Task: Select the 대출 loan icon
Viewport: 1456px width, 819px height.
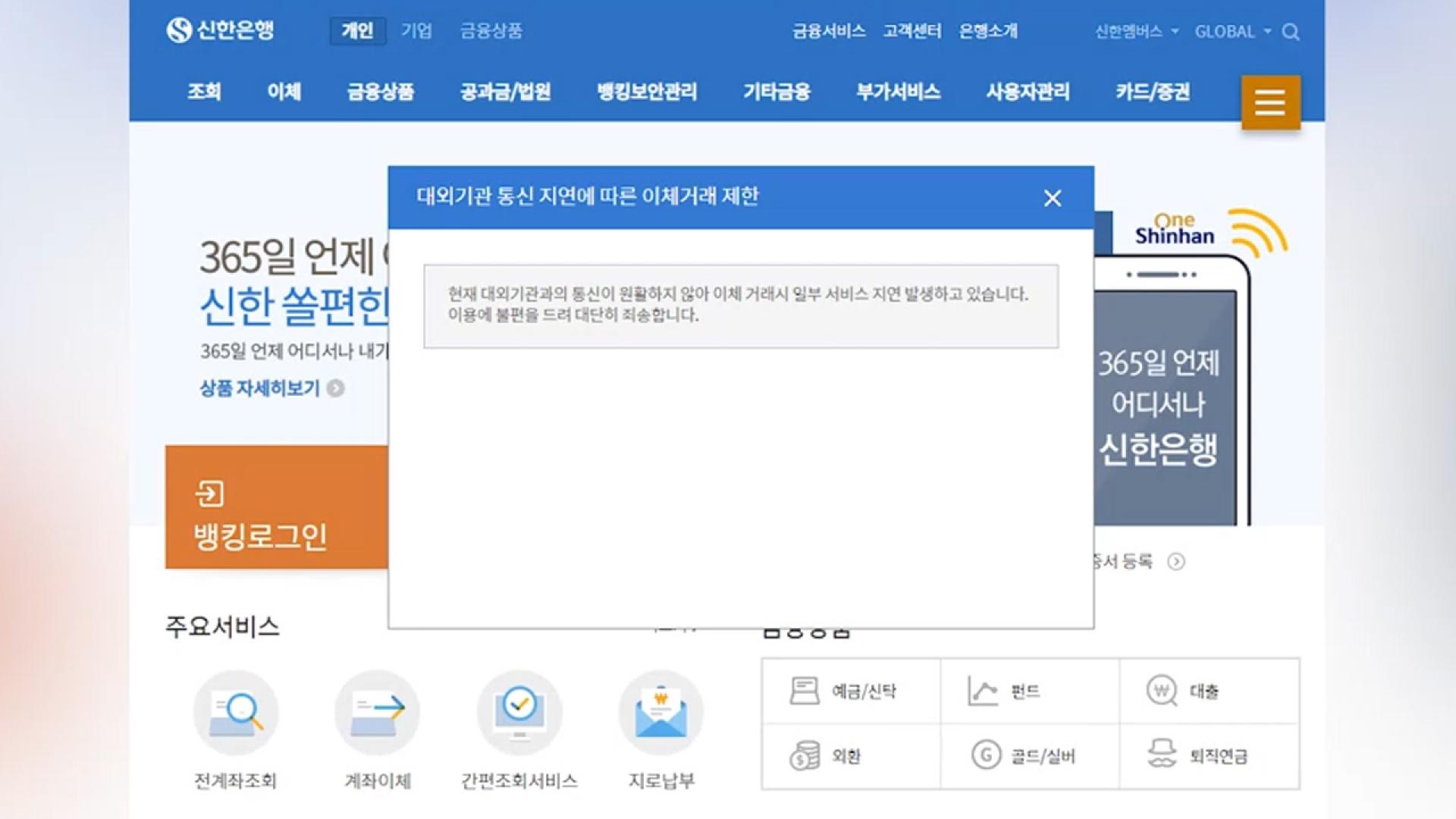Action: 1162,691
